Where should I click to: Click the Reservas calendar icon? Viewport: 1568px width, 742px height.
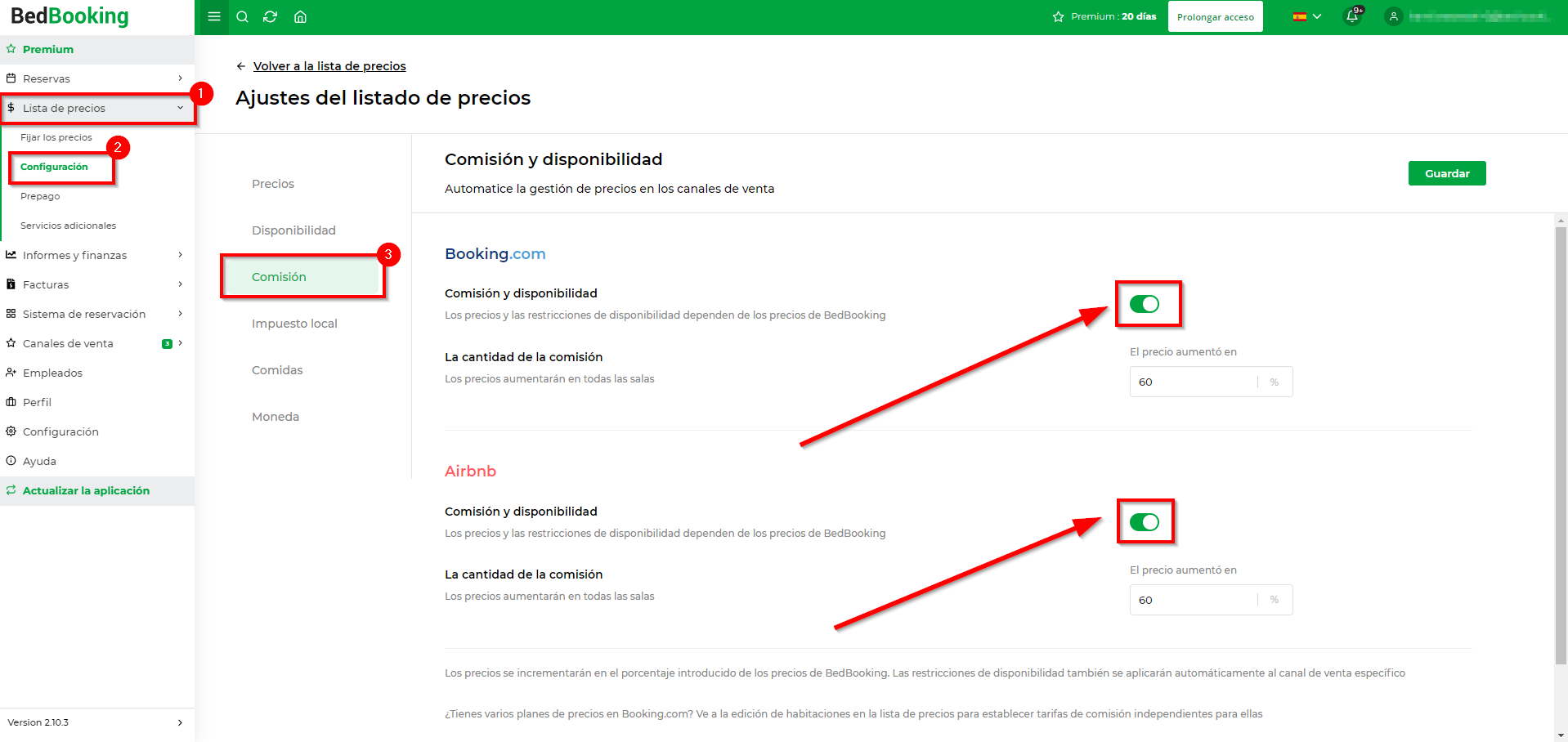(11, 78)
